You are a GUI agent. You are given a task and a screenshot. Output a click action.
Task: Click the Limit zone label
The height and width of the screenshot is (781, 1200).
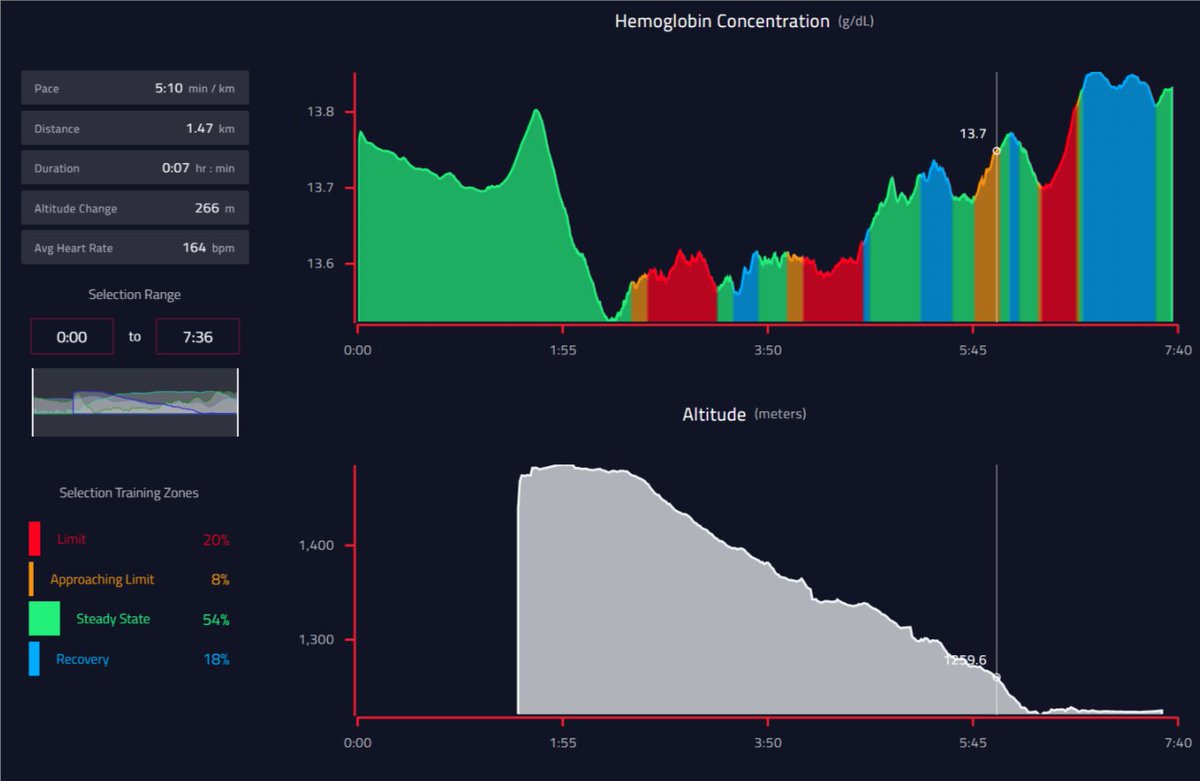(x=72, y=539)
